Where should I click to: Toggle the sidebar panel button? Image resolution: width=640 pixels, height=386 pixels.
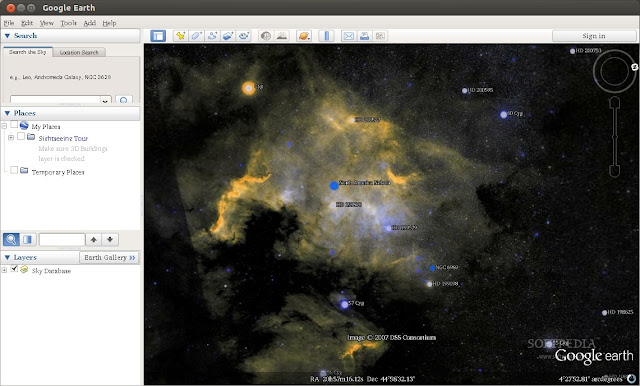pyautogui.click(x=158, y=36)
